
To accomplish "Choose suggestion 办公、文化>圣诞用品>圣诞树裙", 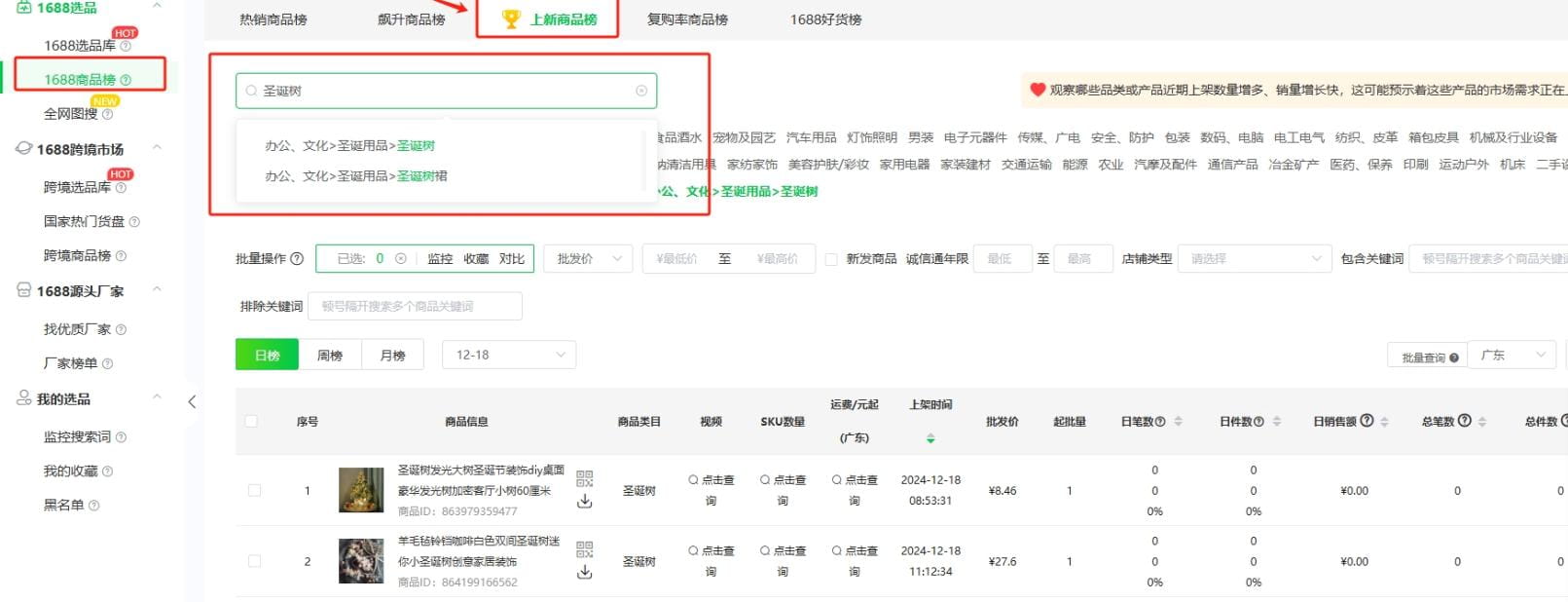I will [356, 176].
